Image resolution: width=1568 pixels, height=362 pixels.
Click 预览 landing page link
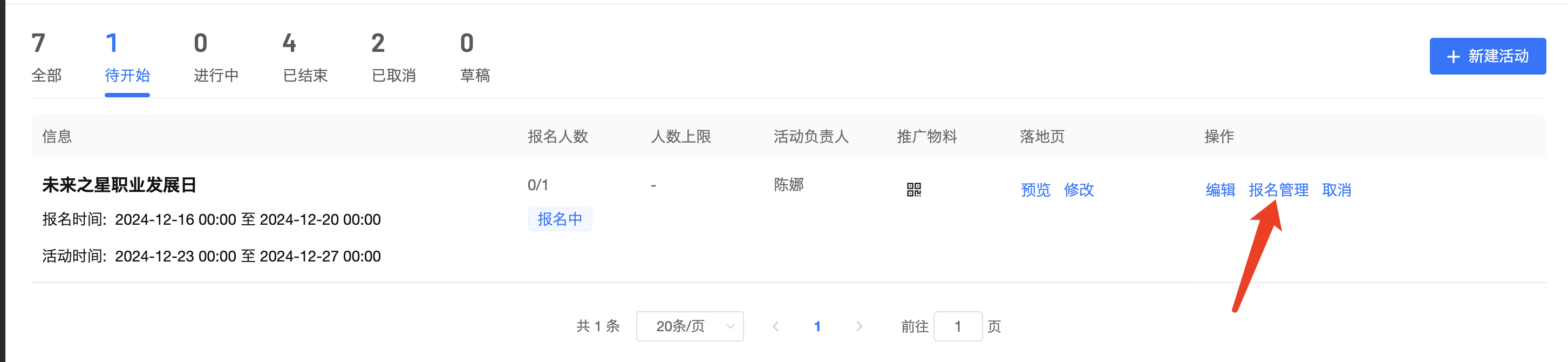1035,190
